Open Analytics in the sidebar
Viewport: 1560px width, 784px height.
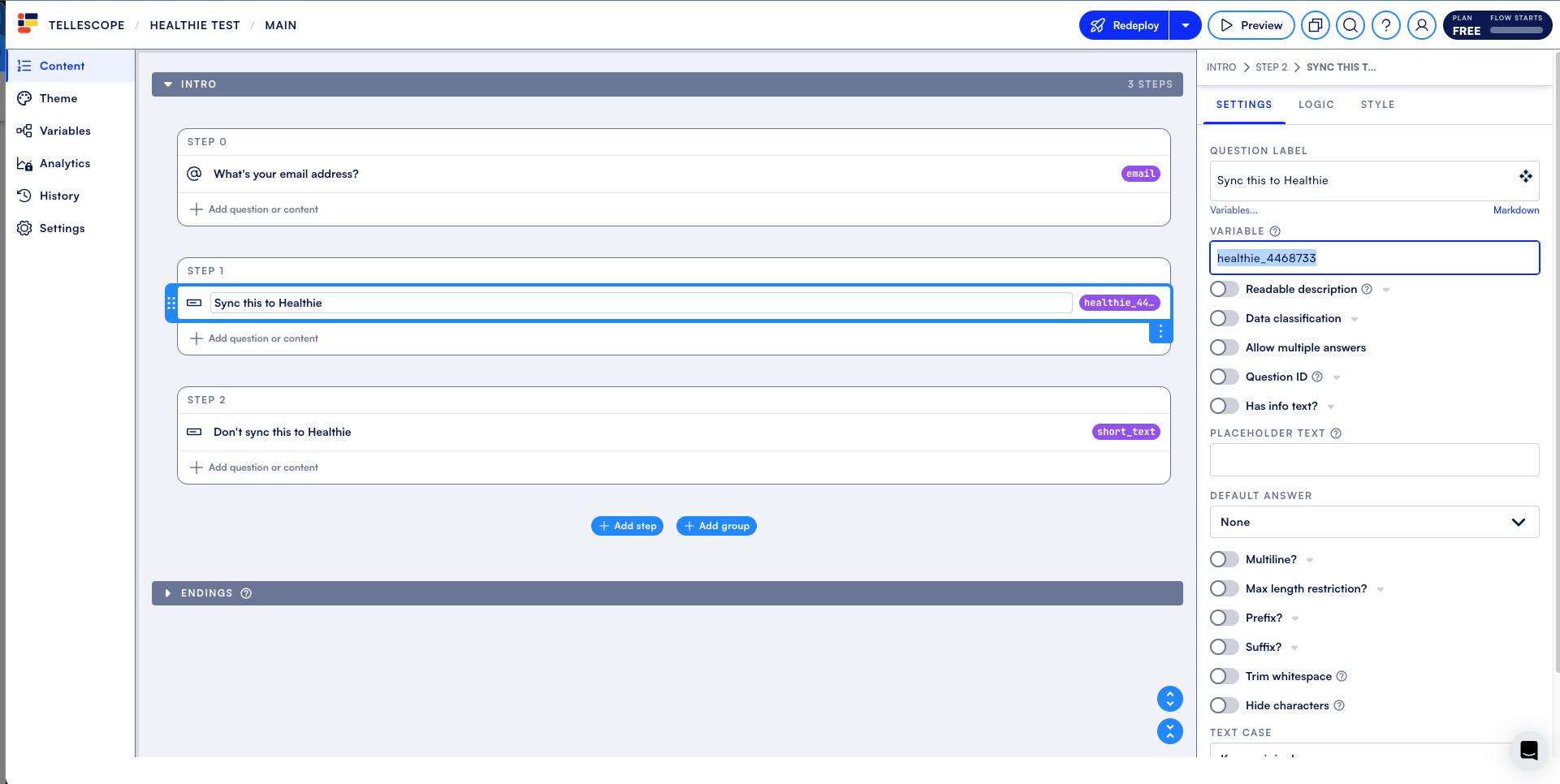70,163
